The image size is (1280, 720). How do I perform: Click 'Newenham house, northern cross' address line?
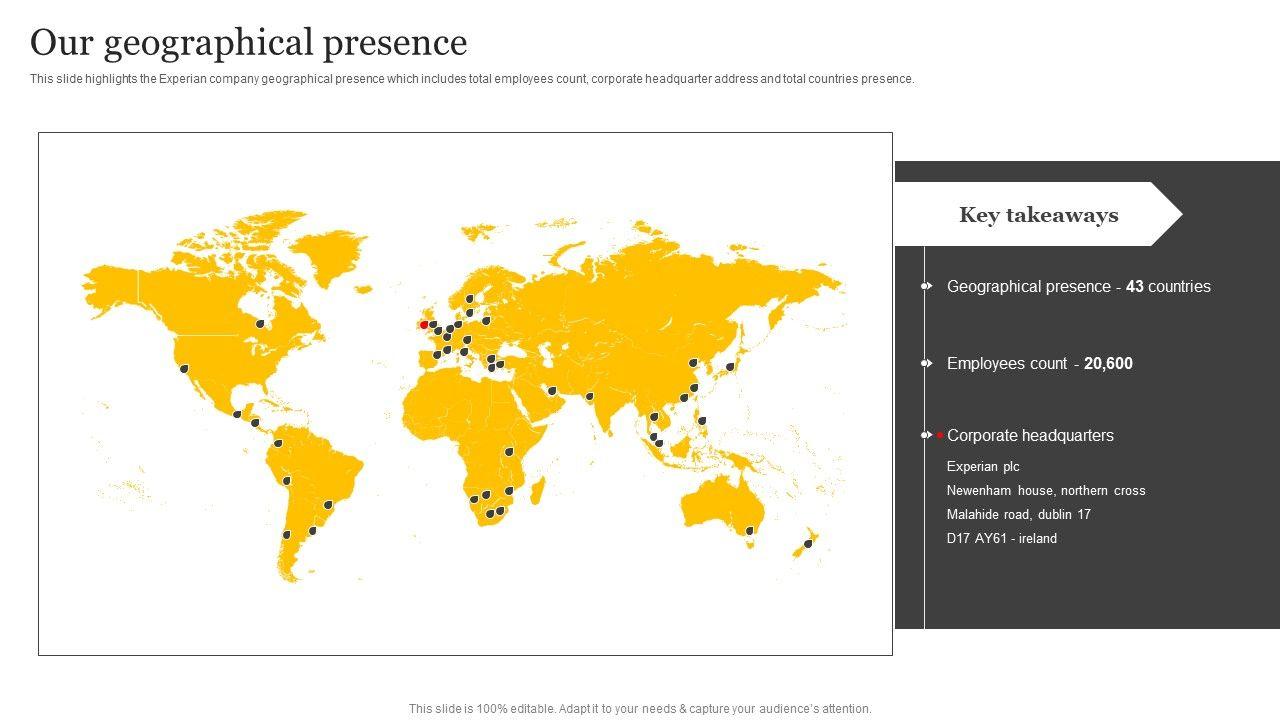1046,491
